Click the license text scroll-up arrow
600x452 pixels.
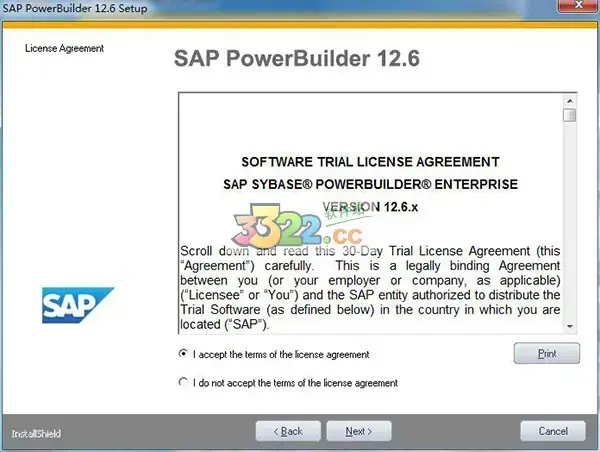(x=570, y=101)
